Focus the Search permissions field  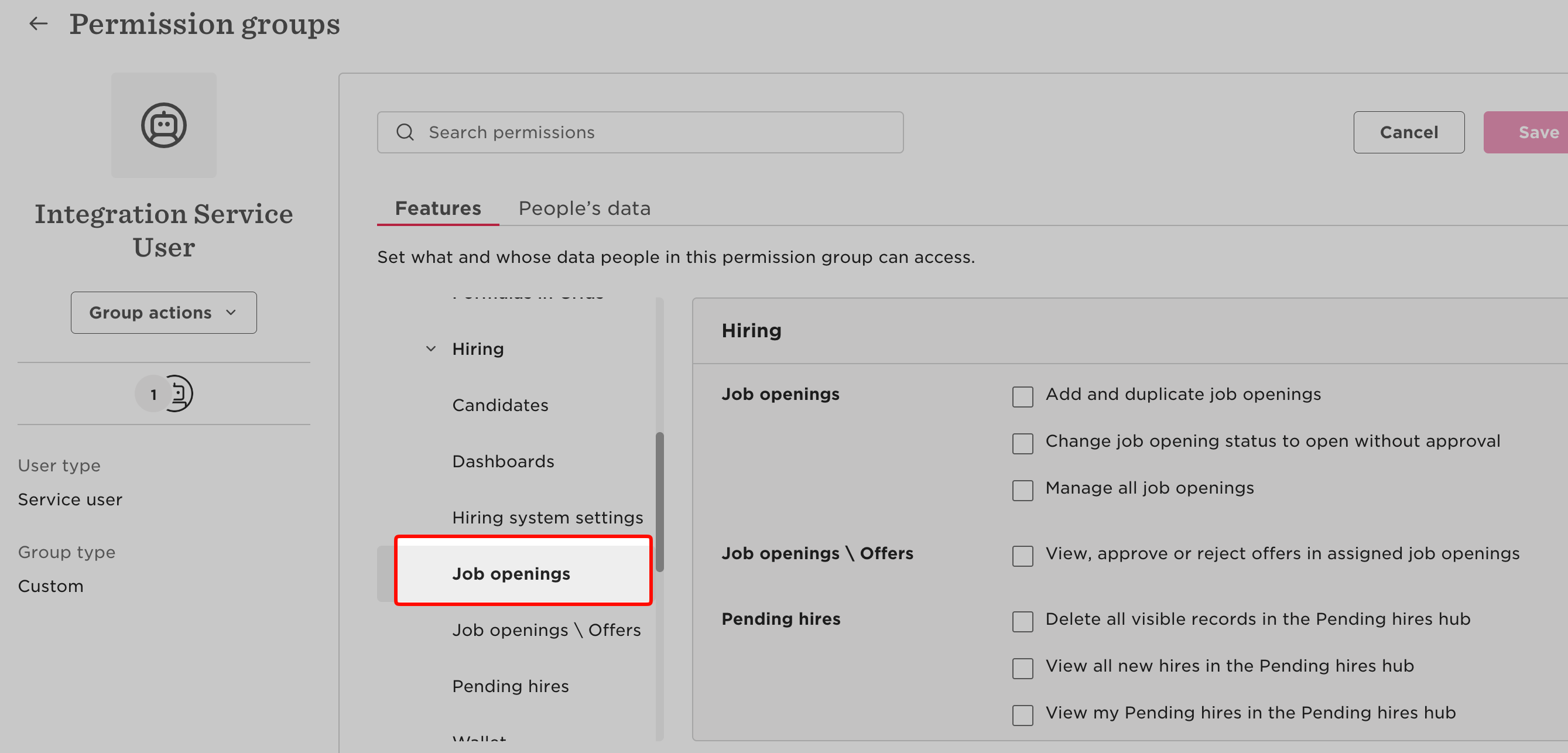(640, 132)
